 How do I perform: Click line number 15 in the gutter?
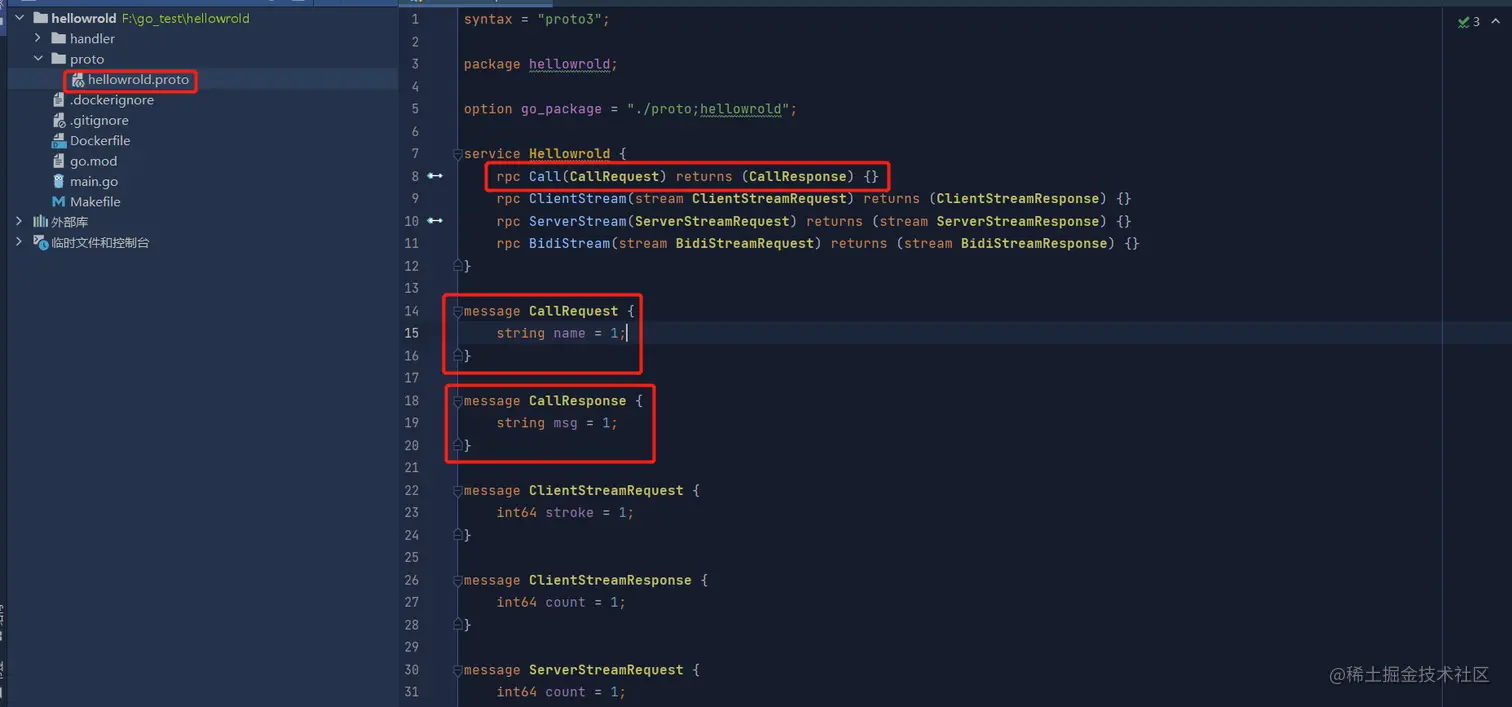point(411,333)
